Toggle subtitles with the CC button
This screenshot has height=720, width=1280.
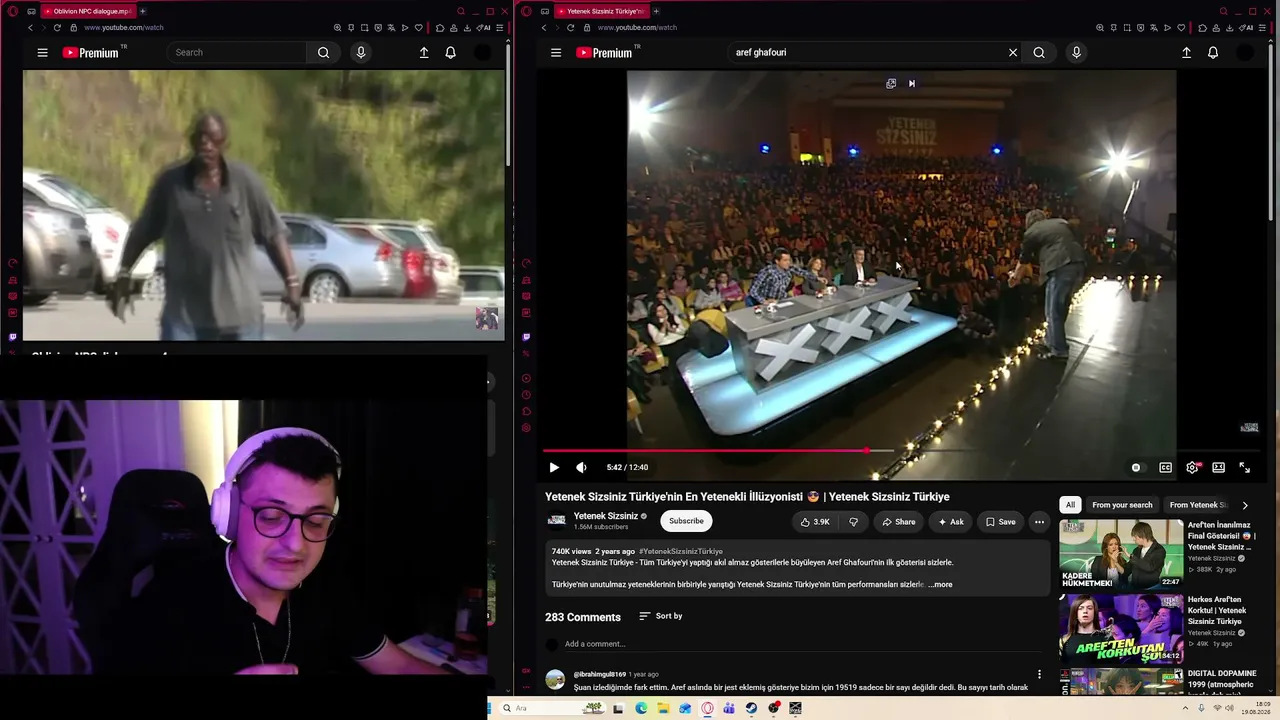click(1165, 467)
